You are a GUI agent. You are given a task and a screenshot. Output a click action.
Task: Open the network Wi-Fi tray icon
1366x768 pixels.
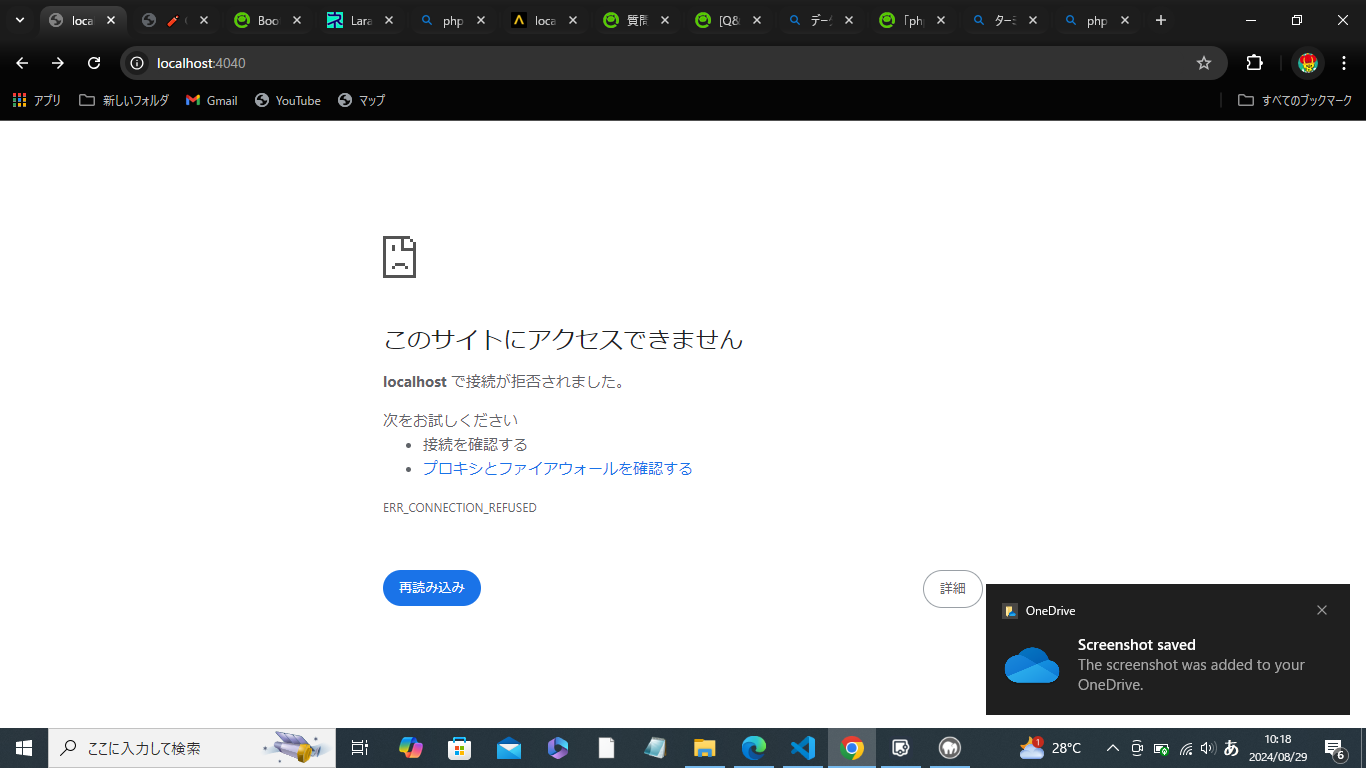tap(1186, 748)
